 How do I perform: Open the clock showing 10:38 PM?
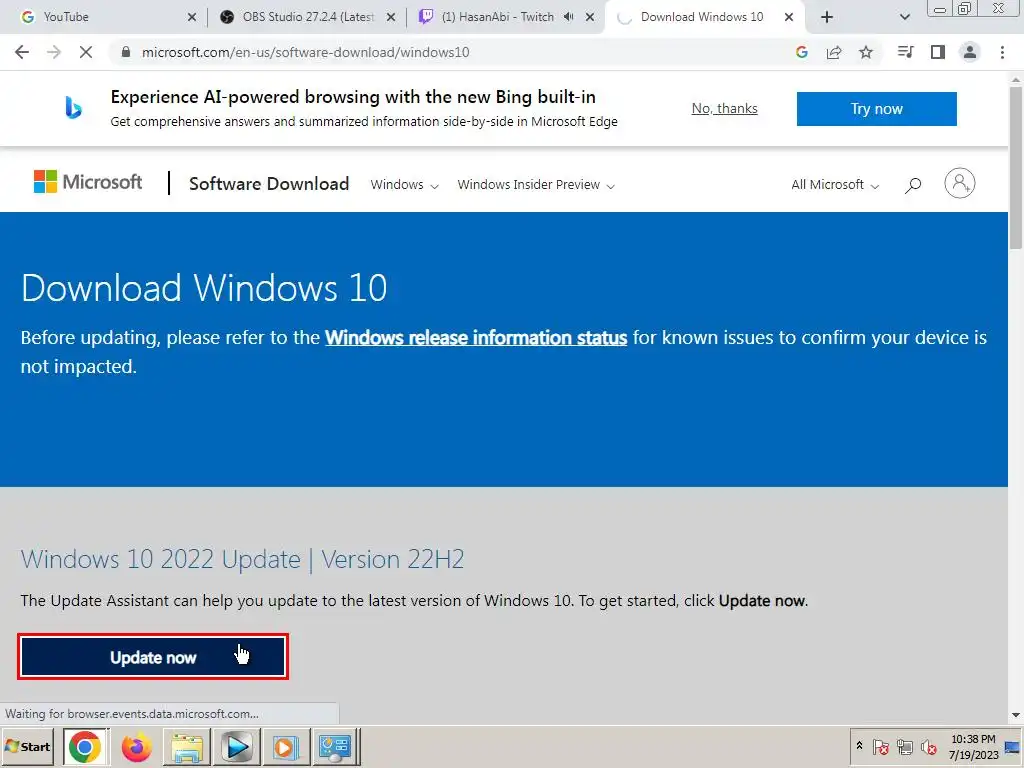[974, 747]
